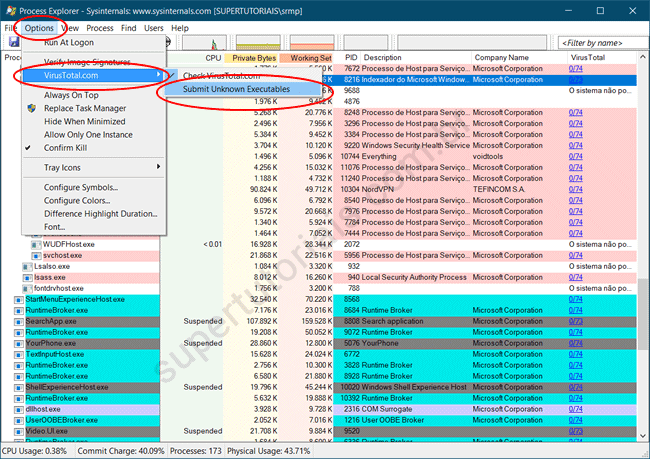Click the save icon in the toolbar

[14, 43]
